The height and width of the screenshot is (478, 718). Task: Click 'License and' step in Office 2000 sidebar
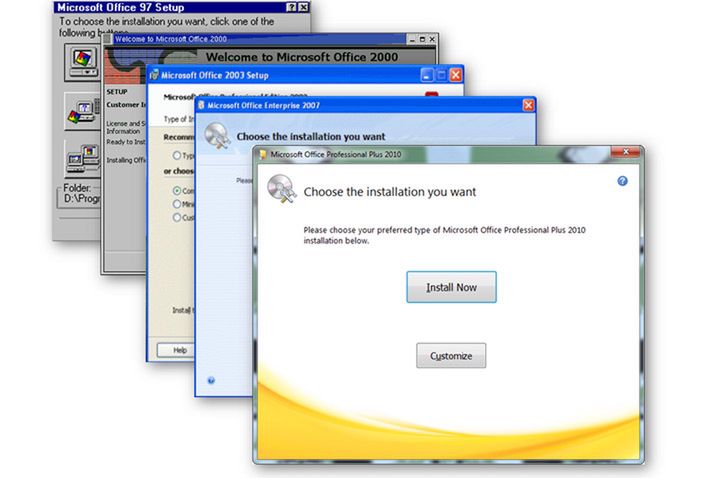pos(125,127)
